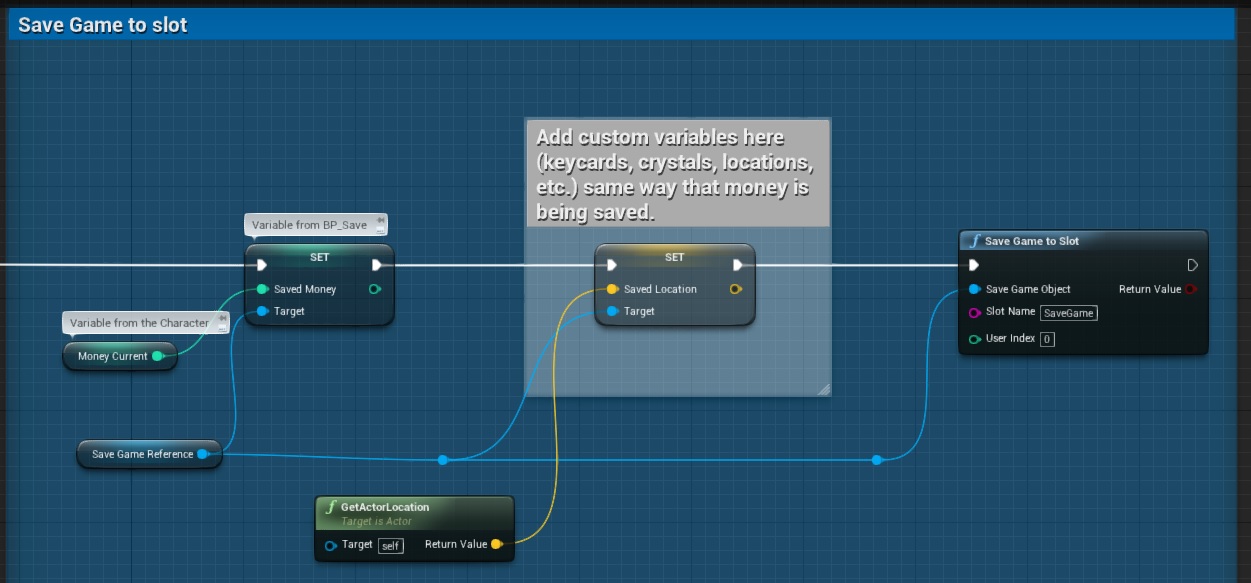Select the GetActorLocation node title
The image size is (1251, 583).
click(385, 507)
